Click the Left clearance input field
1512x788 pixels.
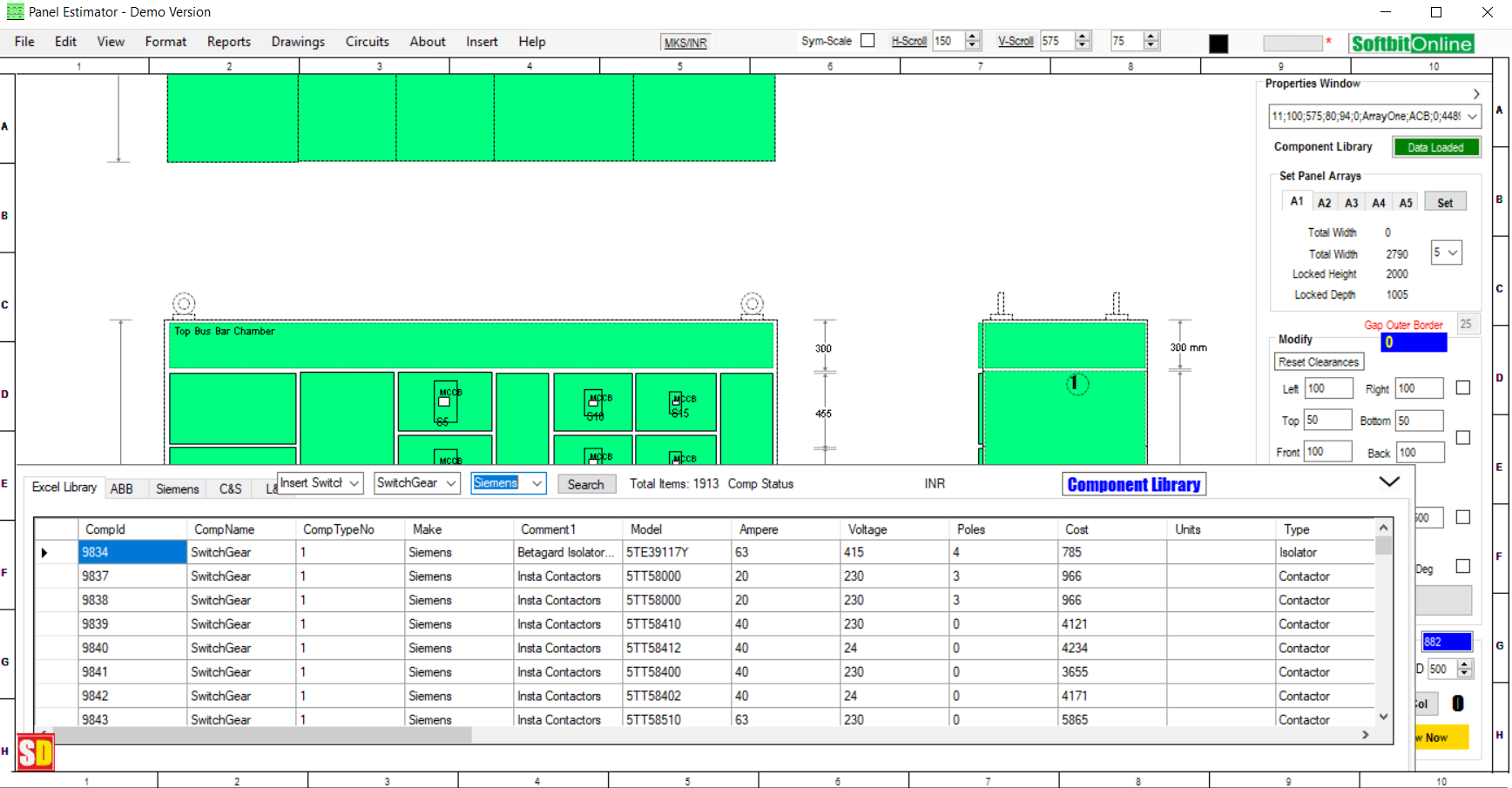point(1329,388)
